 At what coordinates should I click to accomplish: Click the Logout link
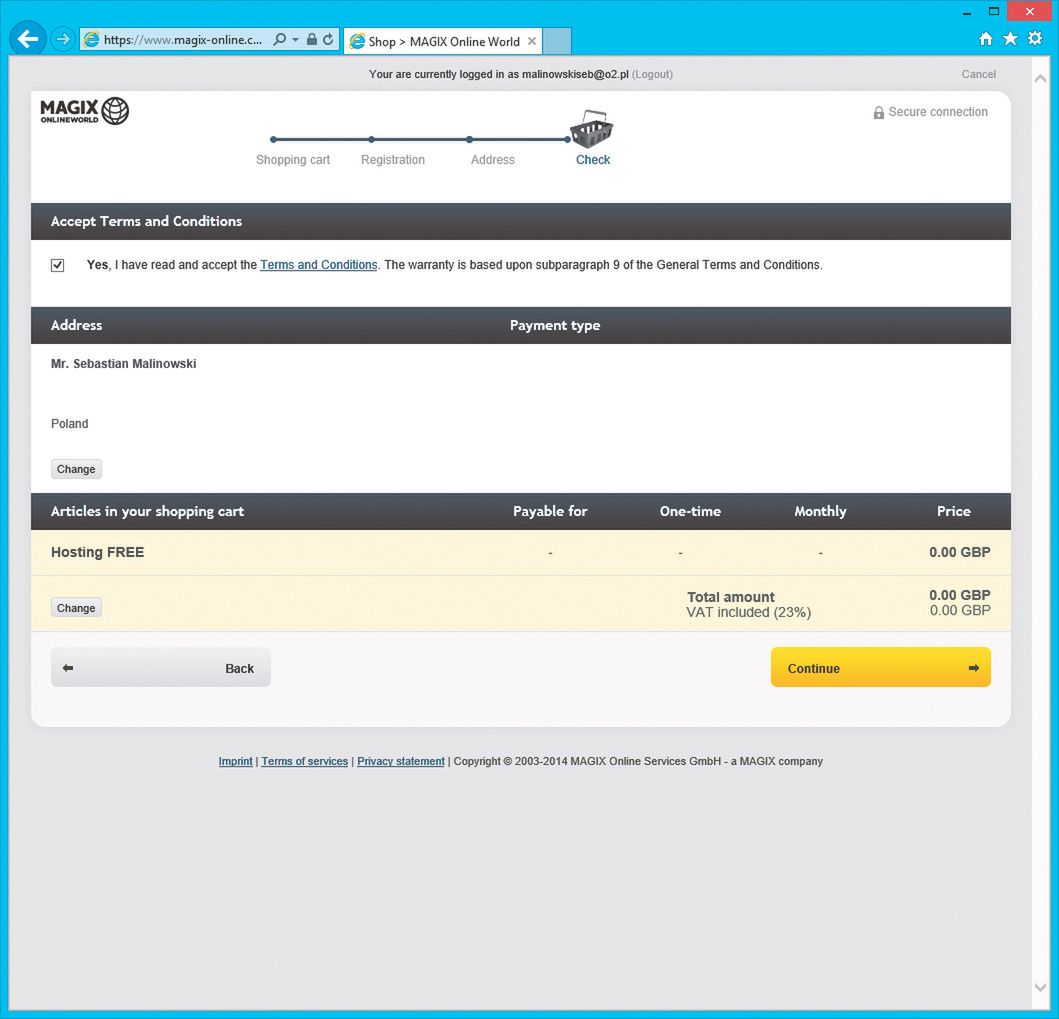(652, 74)
